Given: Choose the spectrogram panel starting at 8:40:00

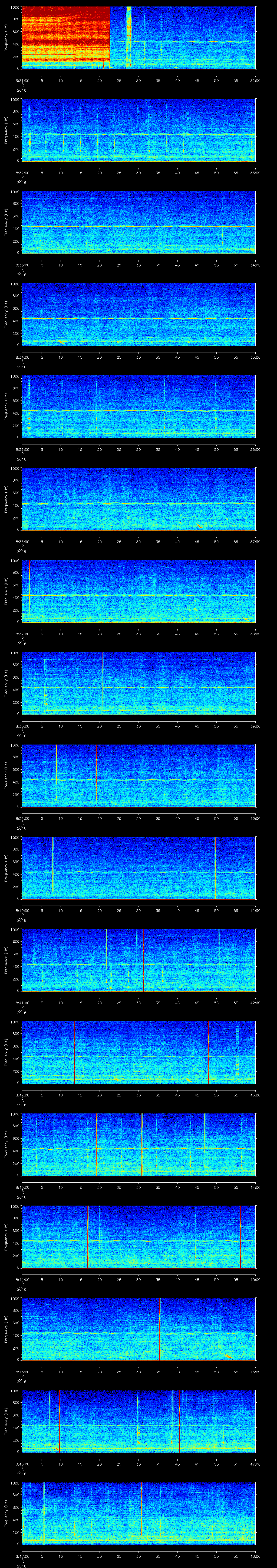Looking at the screenshot, I should 138,868.
